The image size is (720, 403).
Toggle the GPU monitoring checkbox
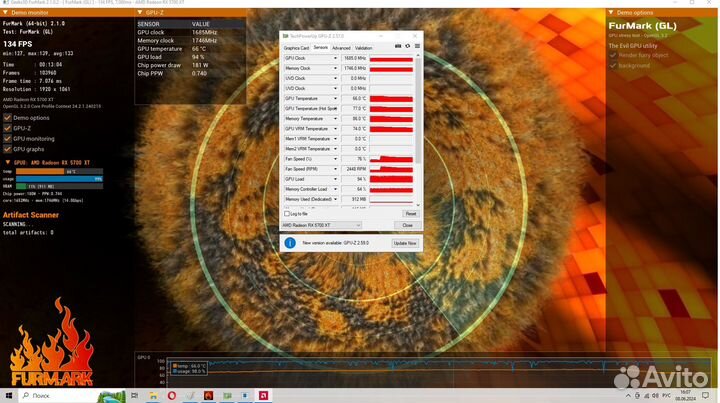coord(8,138)
